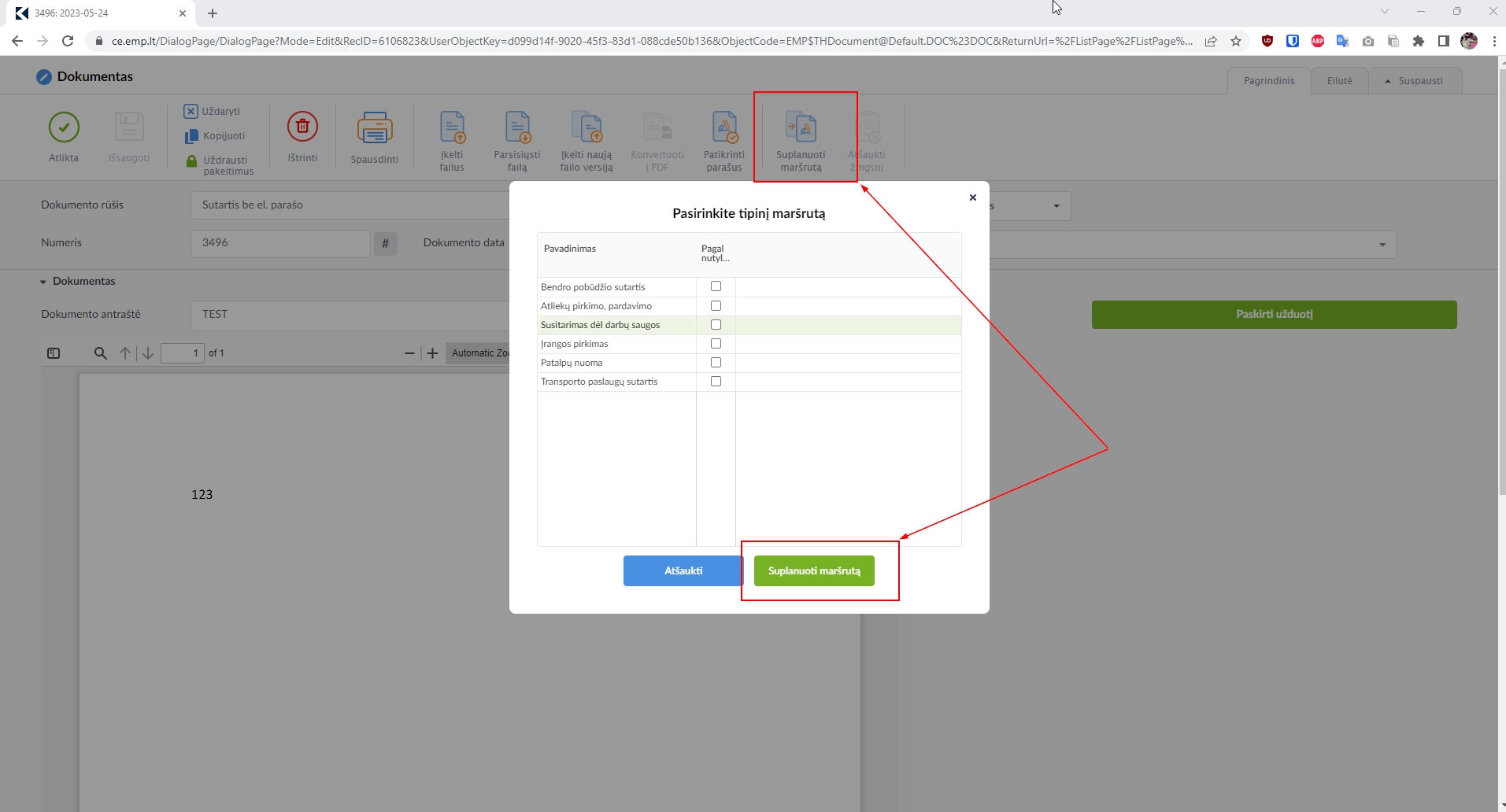The width and height of the screenshot is (1506, 812).
Task: Toggle the PDF viewer sidebar
Action: (x=54, y=353)
